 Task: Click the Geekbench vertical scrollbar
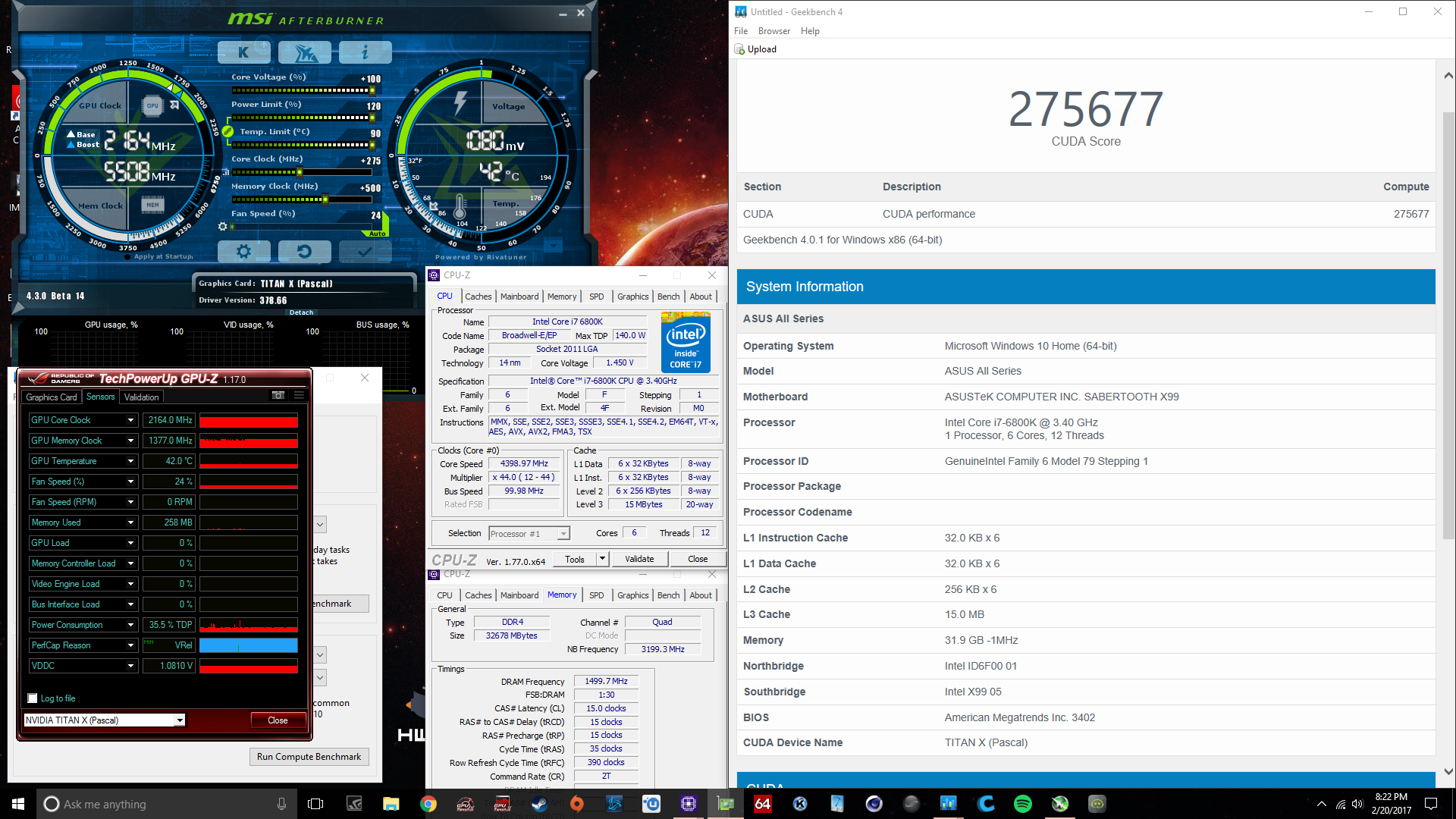pyautogui.click(x=1448, y=326)
